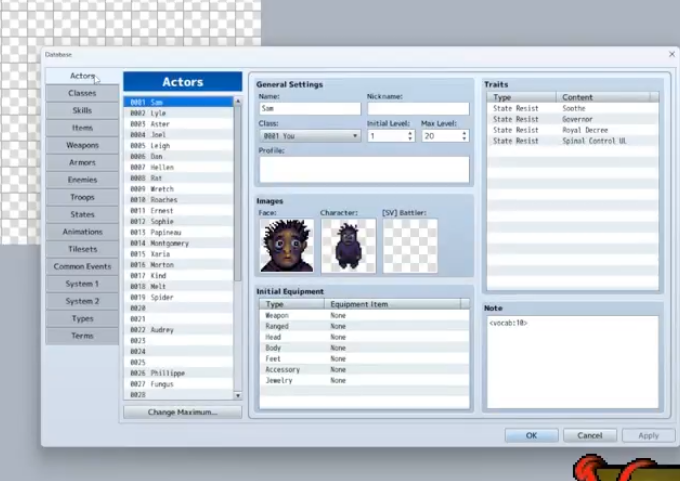Image resolution: width=680 pixels, height=481 pixels.
Task: Open the Skills tab
Action: coord(82,111)
